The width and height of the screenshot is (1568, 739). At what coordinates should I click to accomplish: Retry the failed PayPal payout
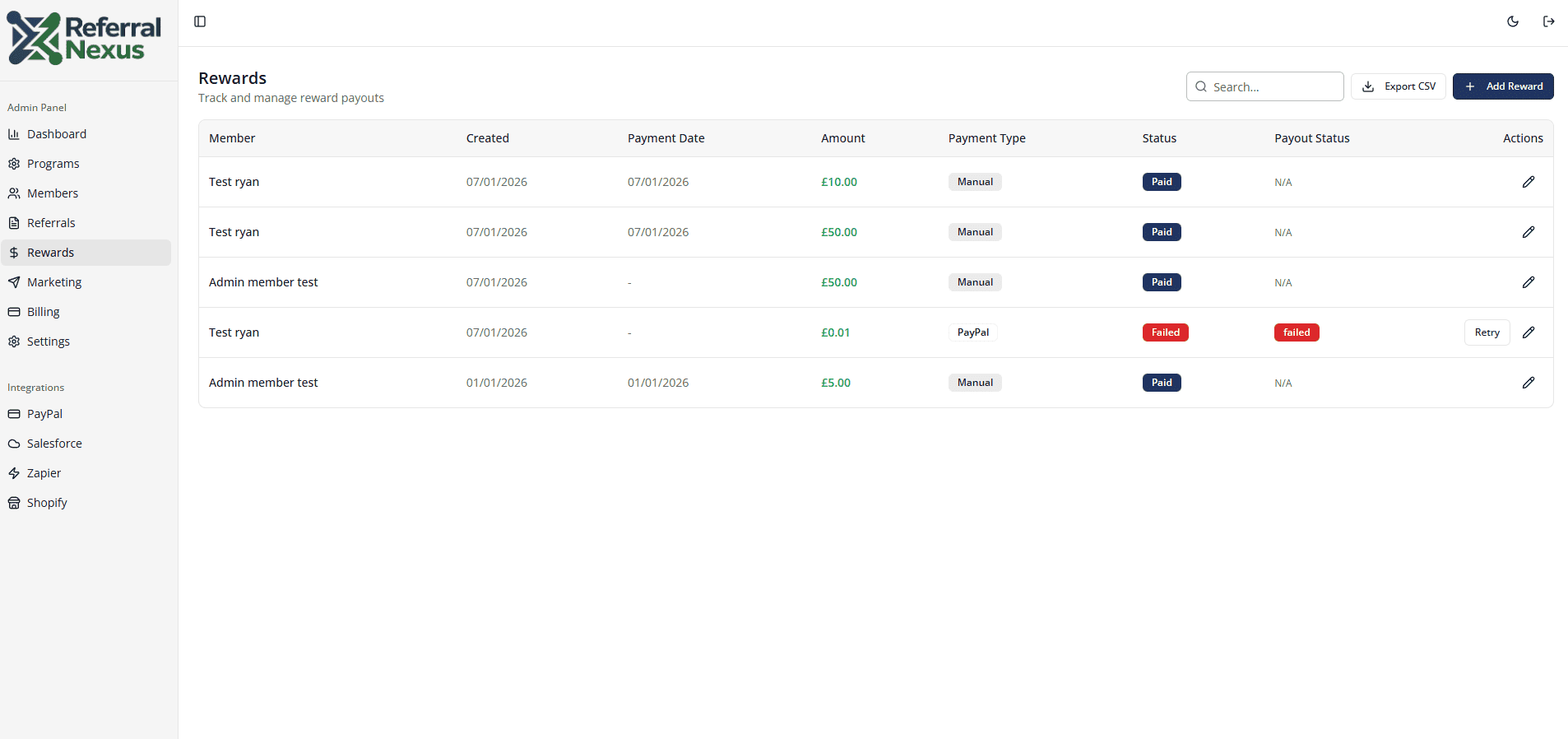point(1487,332)
